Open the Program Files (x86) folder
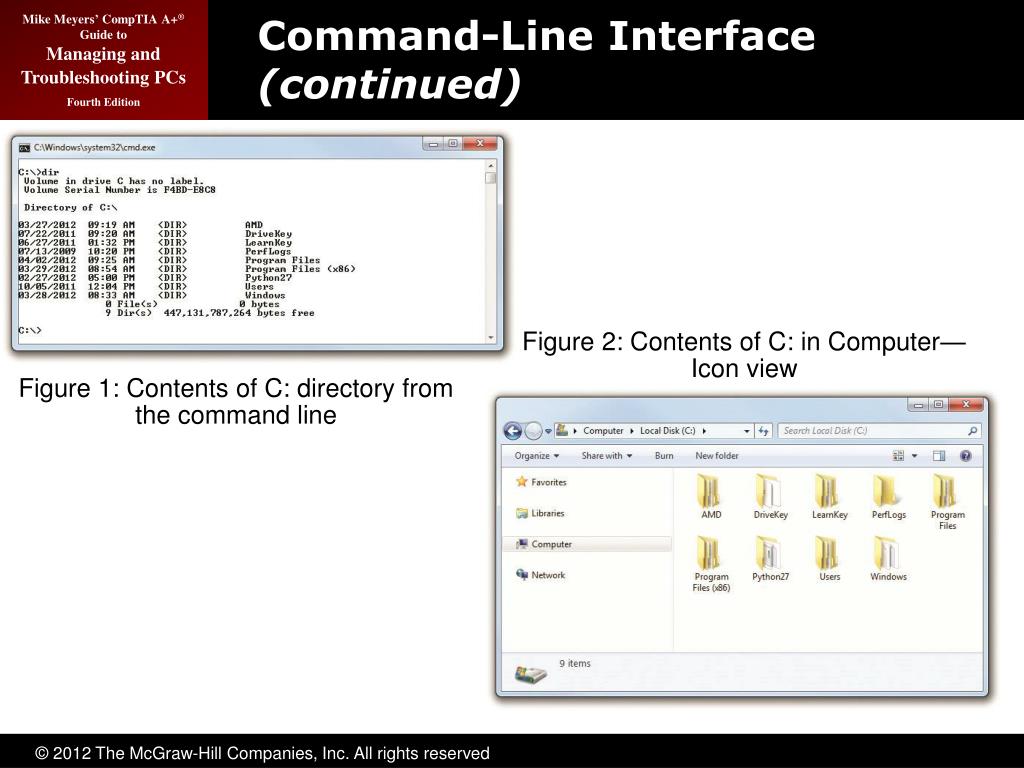Image resolution: width=1024 pixels, height=768 pixels. (x=711, y=564)
